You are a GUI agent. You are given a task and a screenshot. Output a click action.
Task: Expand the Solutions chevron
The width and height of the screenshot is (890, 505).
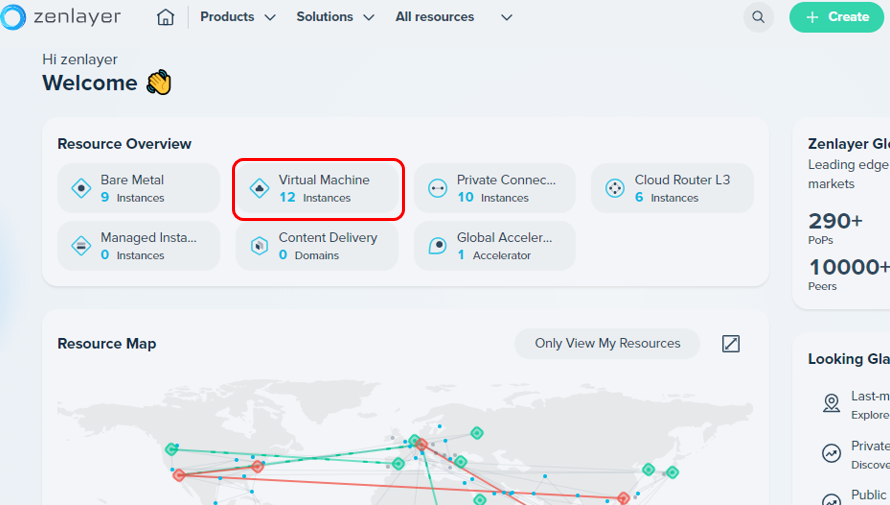pos(369,18)
